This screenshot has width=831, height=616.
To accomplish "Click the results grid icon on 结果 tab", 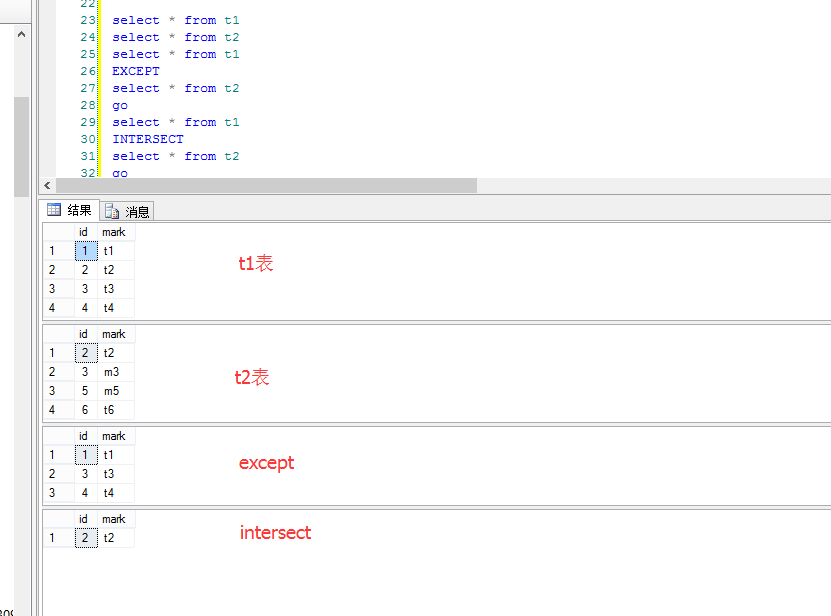I will [54, 210].
